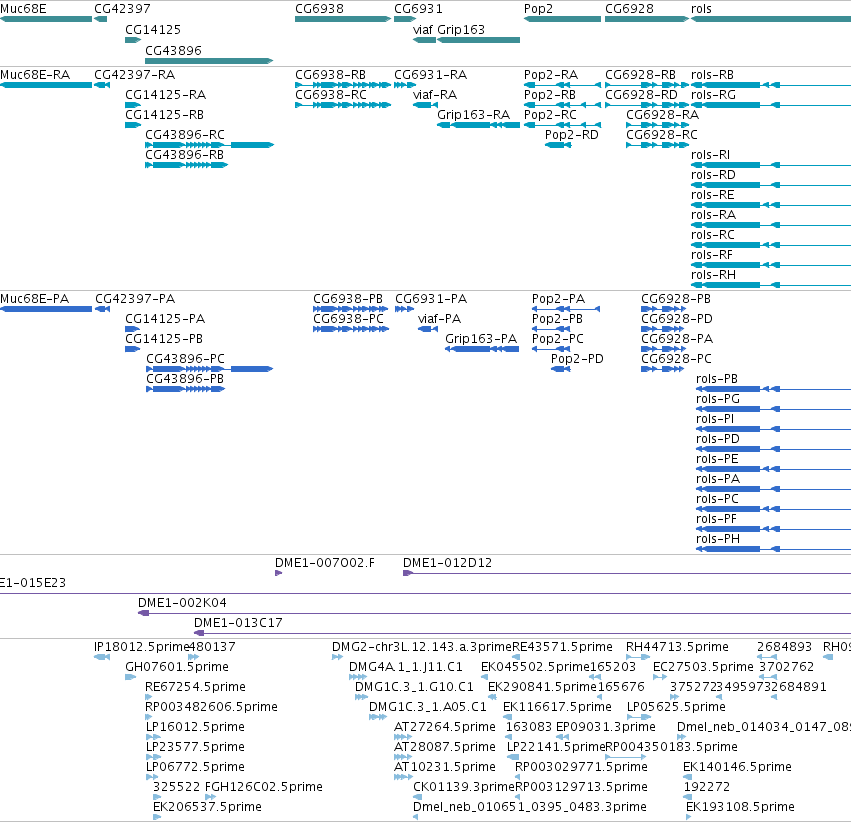
Task: Select transcript CG42397-RA
Action: 135,75
